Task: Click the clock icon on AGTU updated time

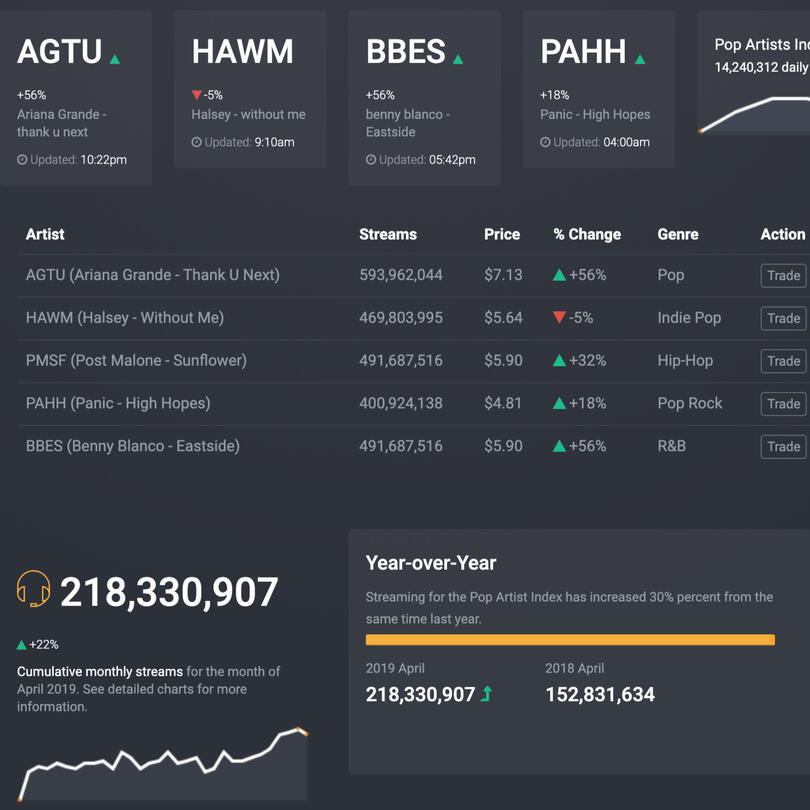Action: [22, 160]
